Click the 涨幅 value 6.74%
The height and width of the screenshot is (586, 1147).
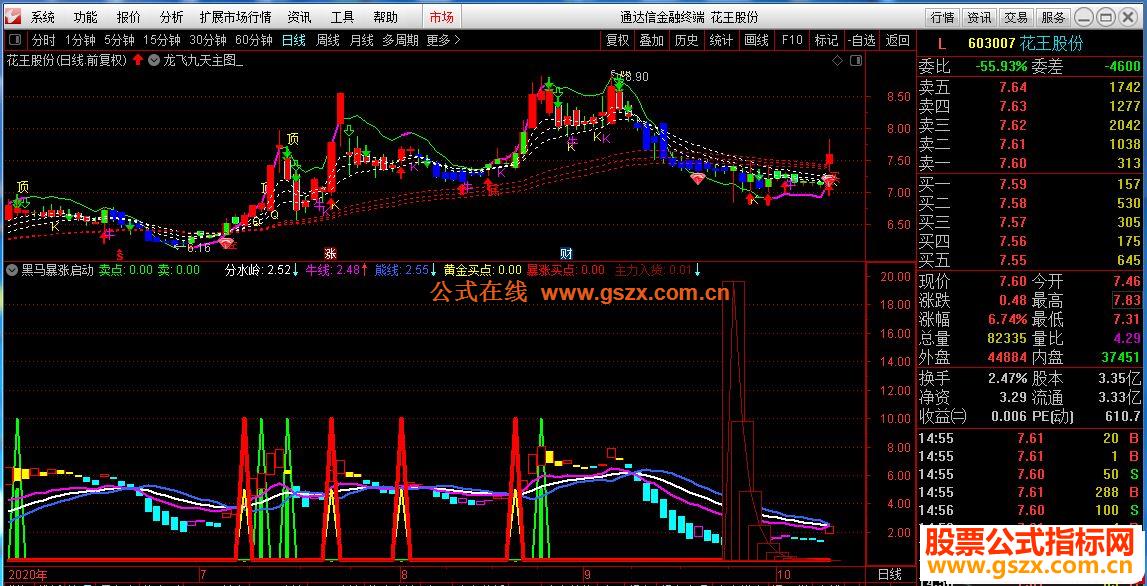[x=1007, y=320]
